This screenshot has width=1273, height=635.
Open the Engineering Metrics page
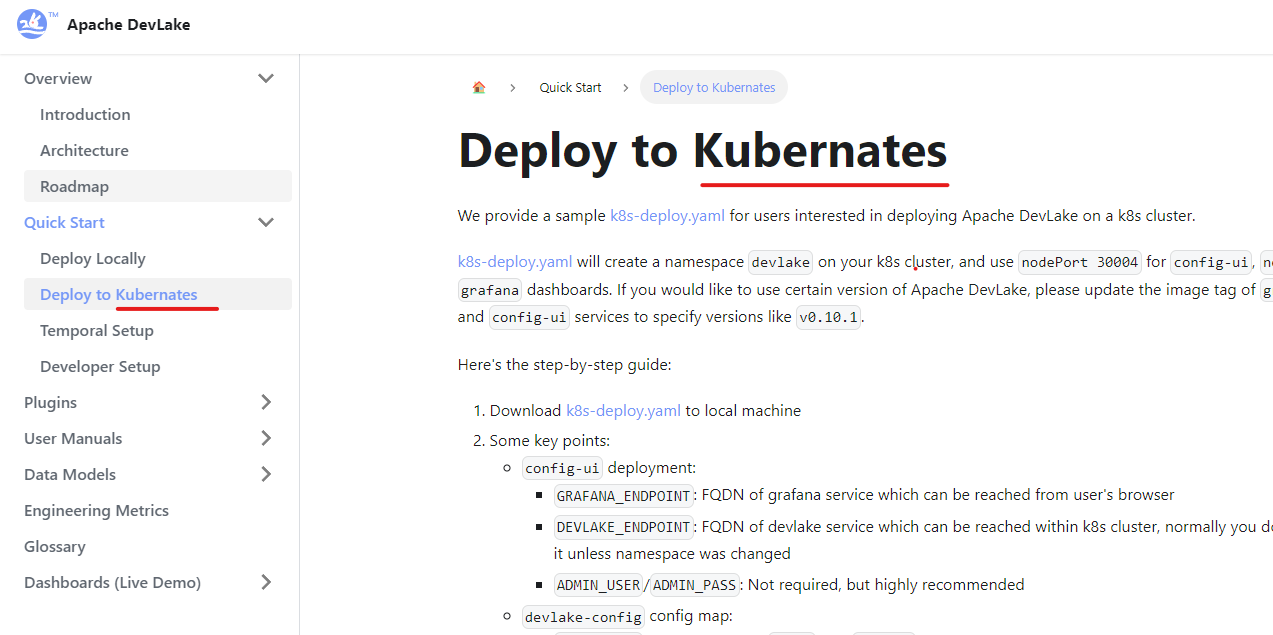(96, 510)
